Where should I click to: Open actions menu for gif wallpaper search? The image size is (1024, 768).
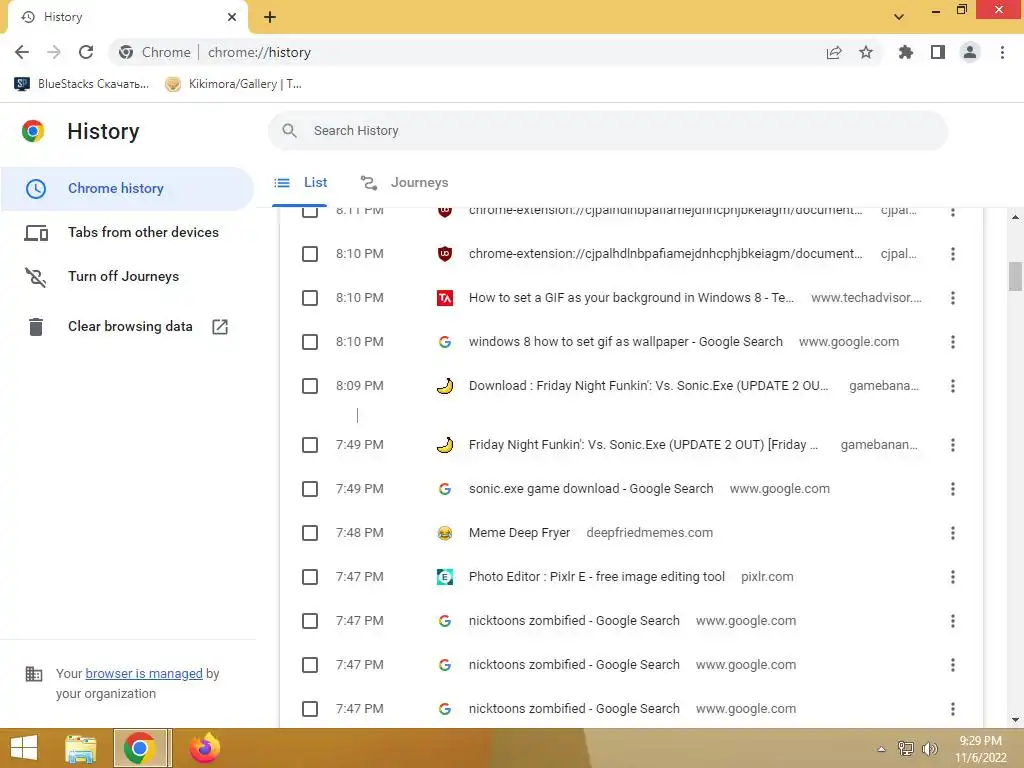[x=953, y=342]
